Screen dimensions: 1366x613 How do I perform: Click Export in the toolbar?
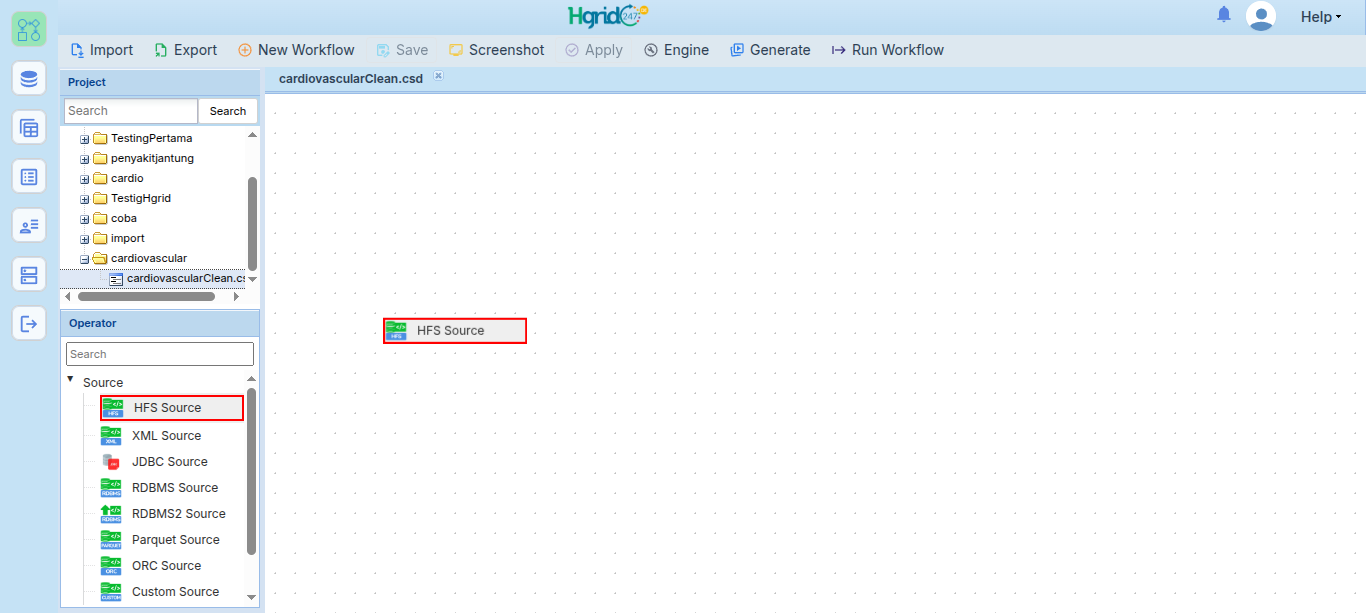185,50
